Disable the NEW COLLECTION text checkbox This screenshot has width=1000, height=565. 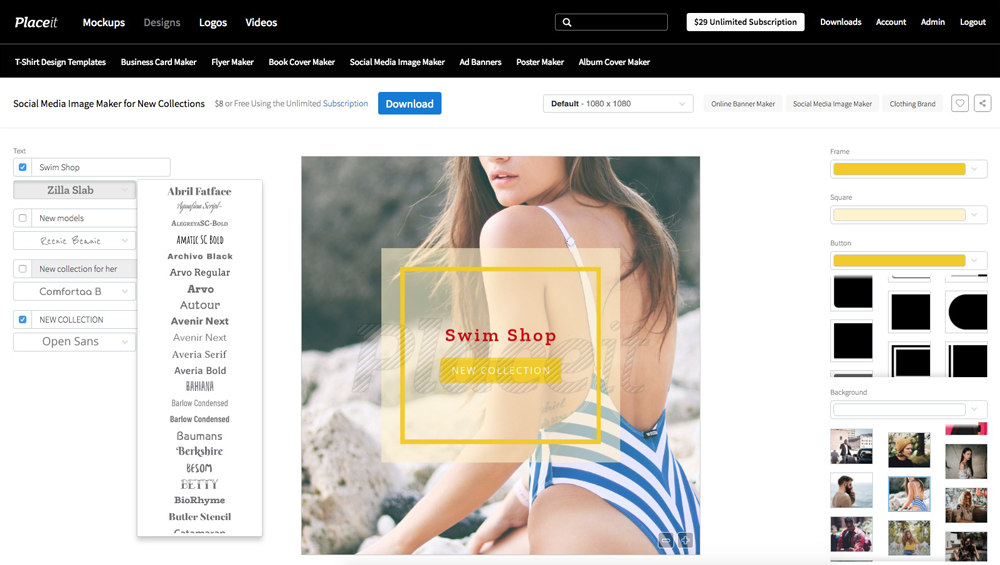[23, 319]
